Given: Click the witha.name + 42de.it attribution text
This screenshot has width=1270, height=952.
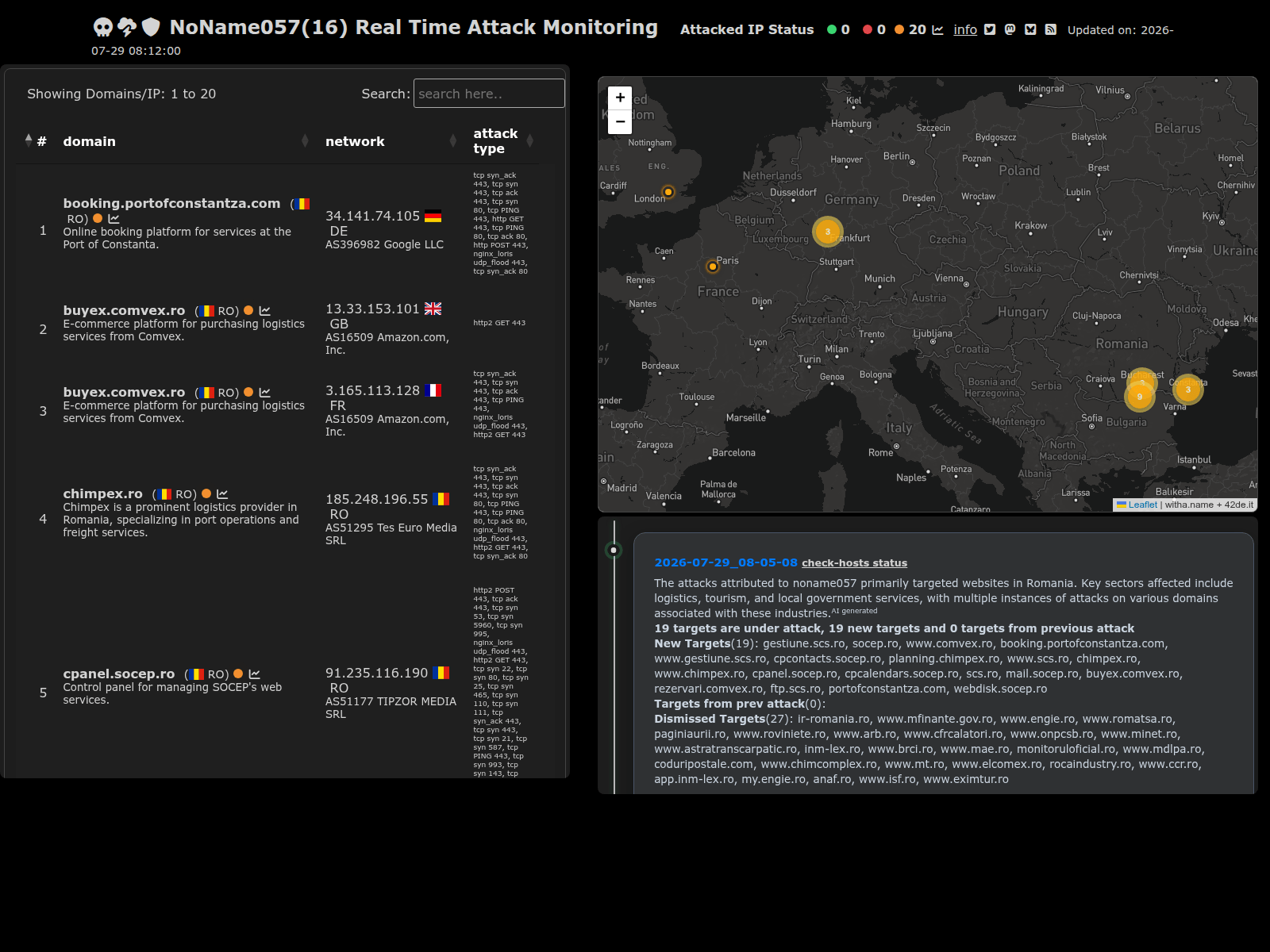Looking at the screenshot, I should click(x=1209, y=505).
